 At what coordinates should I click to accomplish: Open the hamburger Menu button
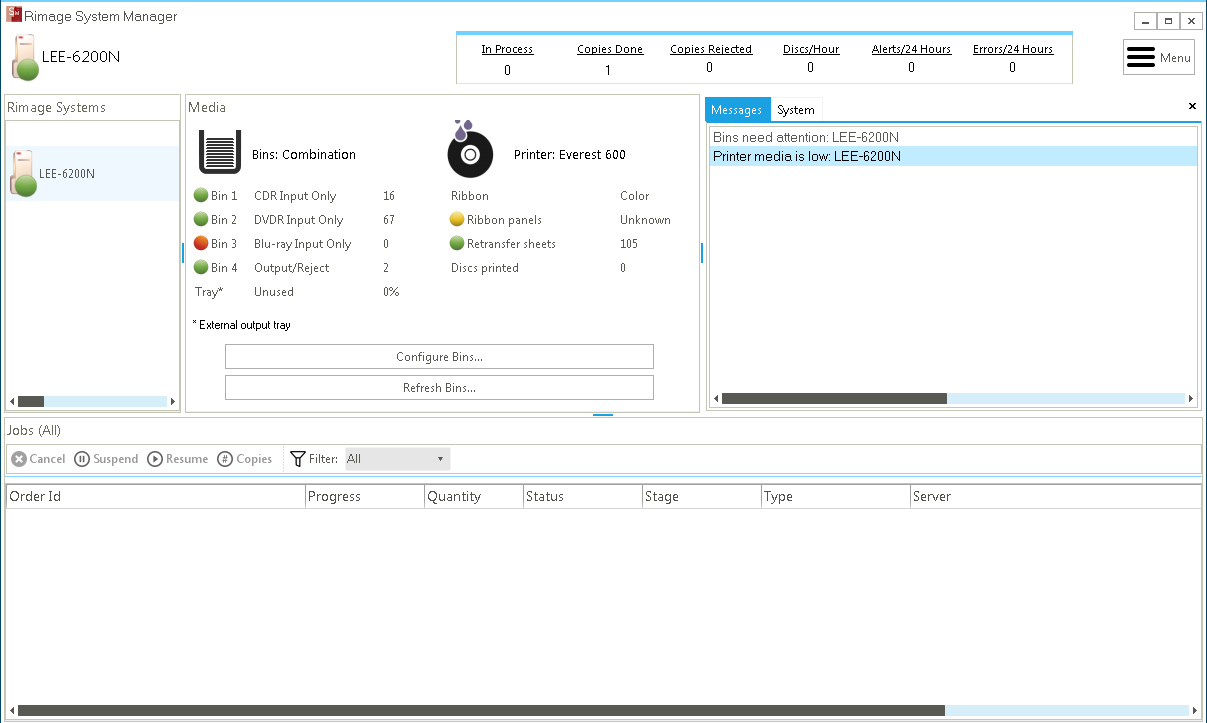pos(1158,57)
